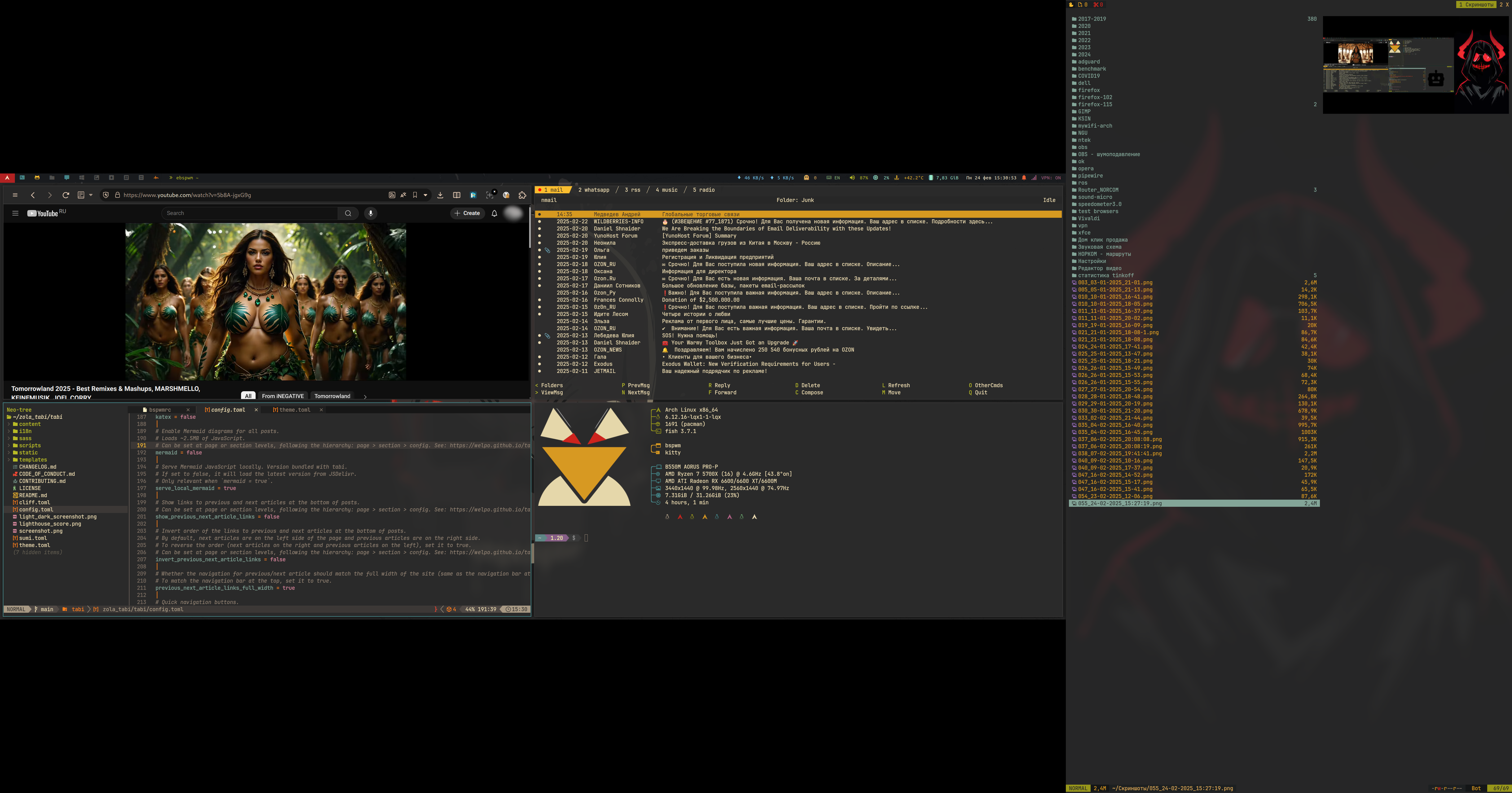Toggle reader view sidebar icon in browser
This screenshot has width=1512, height=793.
(457, 195)
